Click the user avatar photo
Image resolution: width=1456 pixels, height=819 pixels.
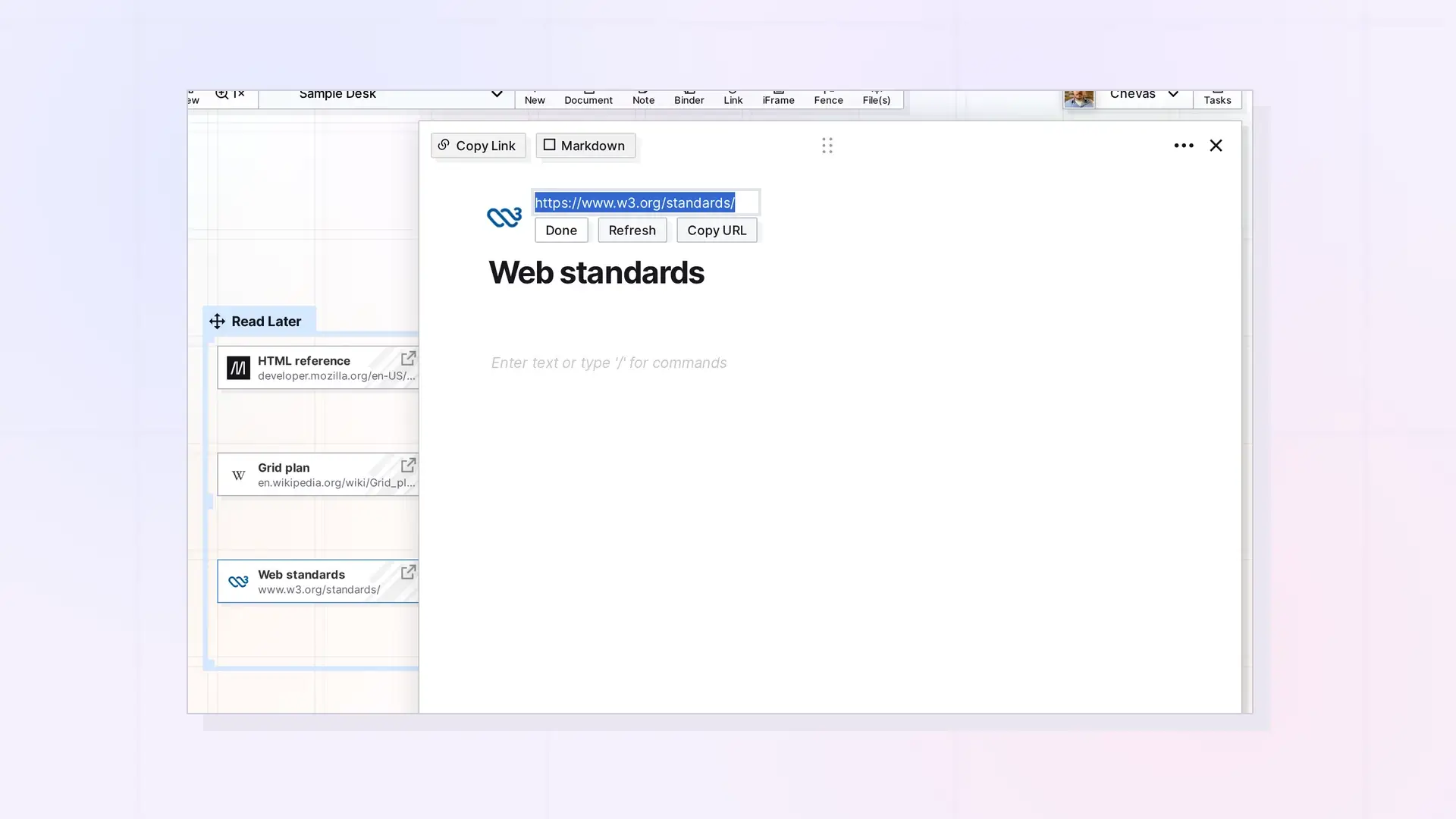tap(1078, 99)
